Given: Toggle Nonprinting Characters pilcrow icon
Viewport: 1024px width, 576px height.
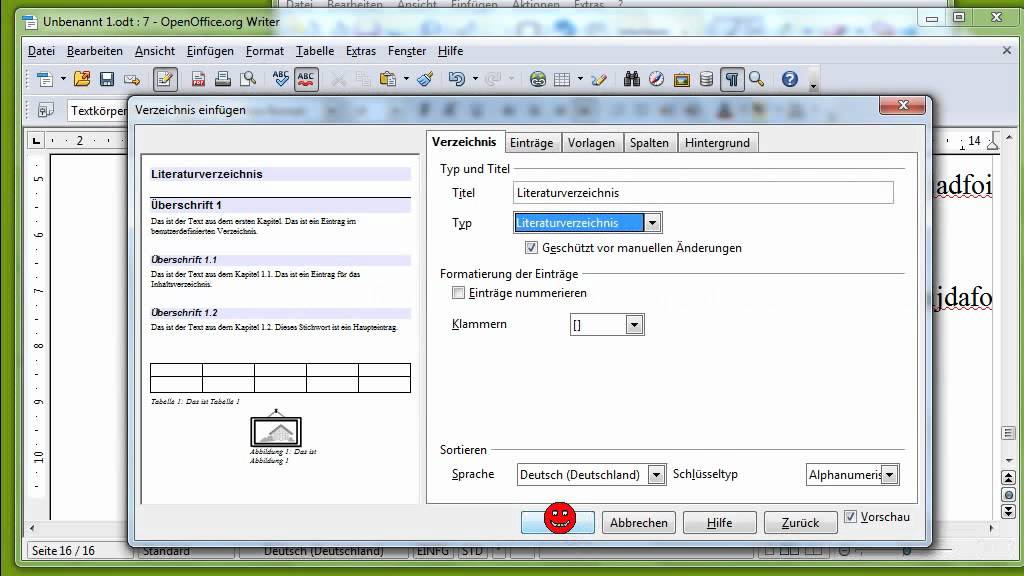Looking at the screenshot, I should point(732,80).
